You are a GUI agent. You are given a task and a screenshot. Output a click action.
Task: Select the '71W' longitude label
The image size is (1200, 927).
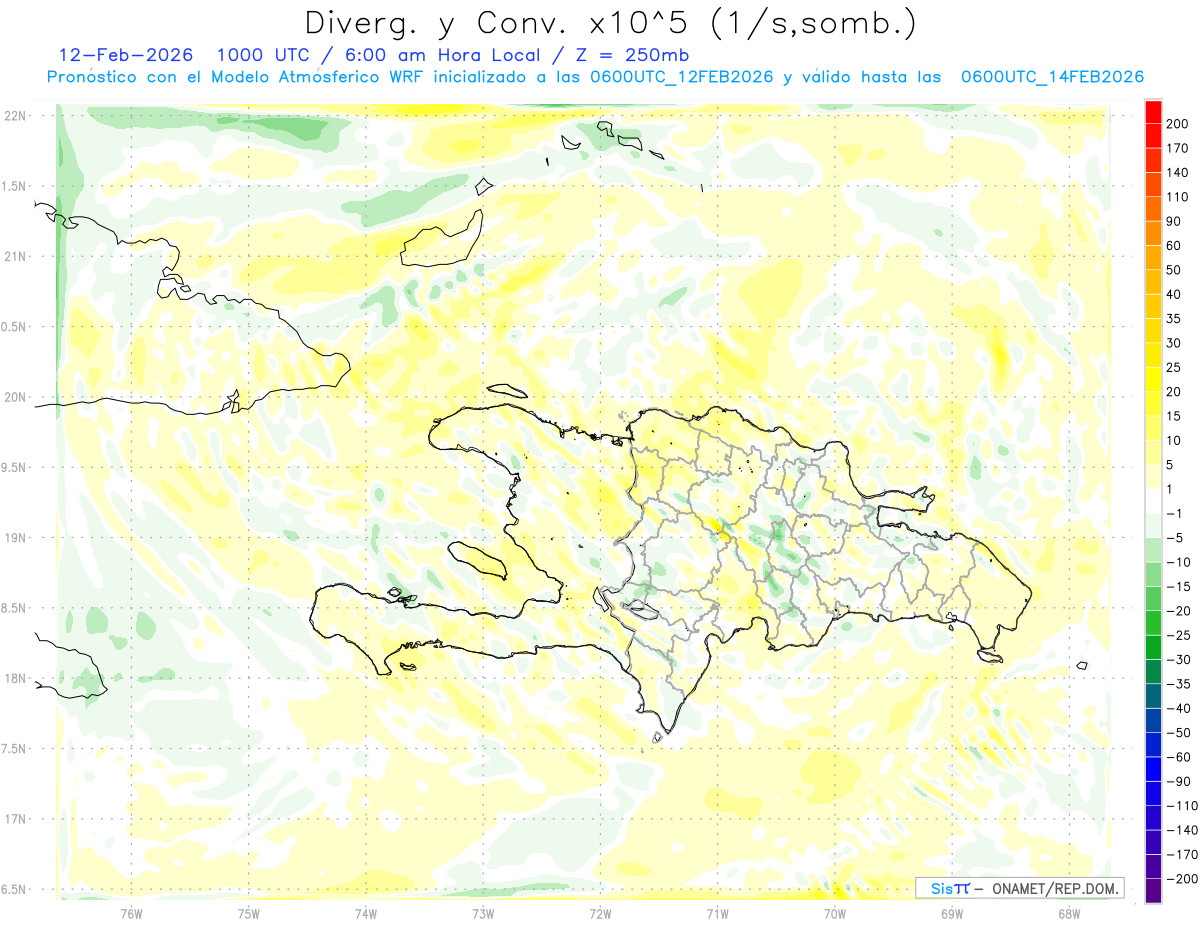pos(717,914)
